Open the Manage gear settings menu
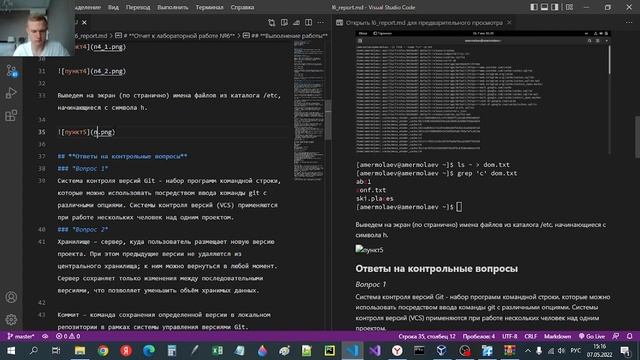This screenshot has width=640, height=360. point(11,319)
